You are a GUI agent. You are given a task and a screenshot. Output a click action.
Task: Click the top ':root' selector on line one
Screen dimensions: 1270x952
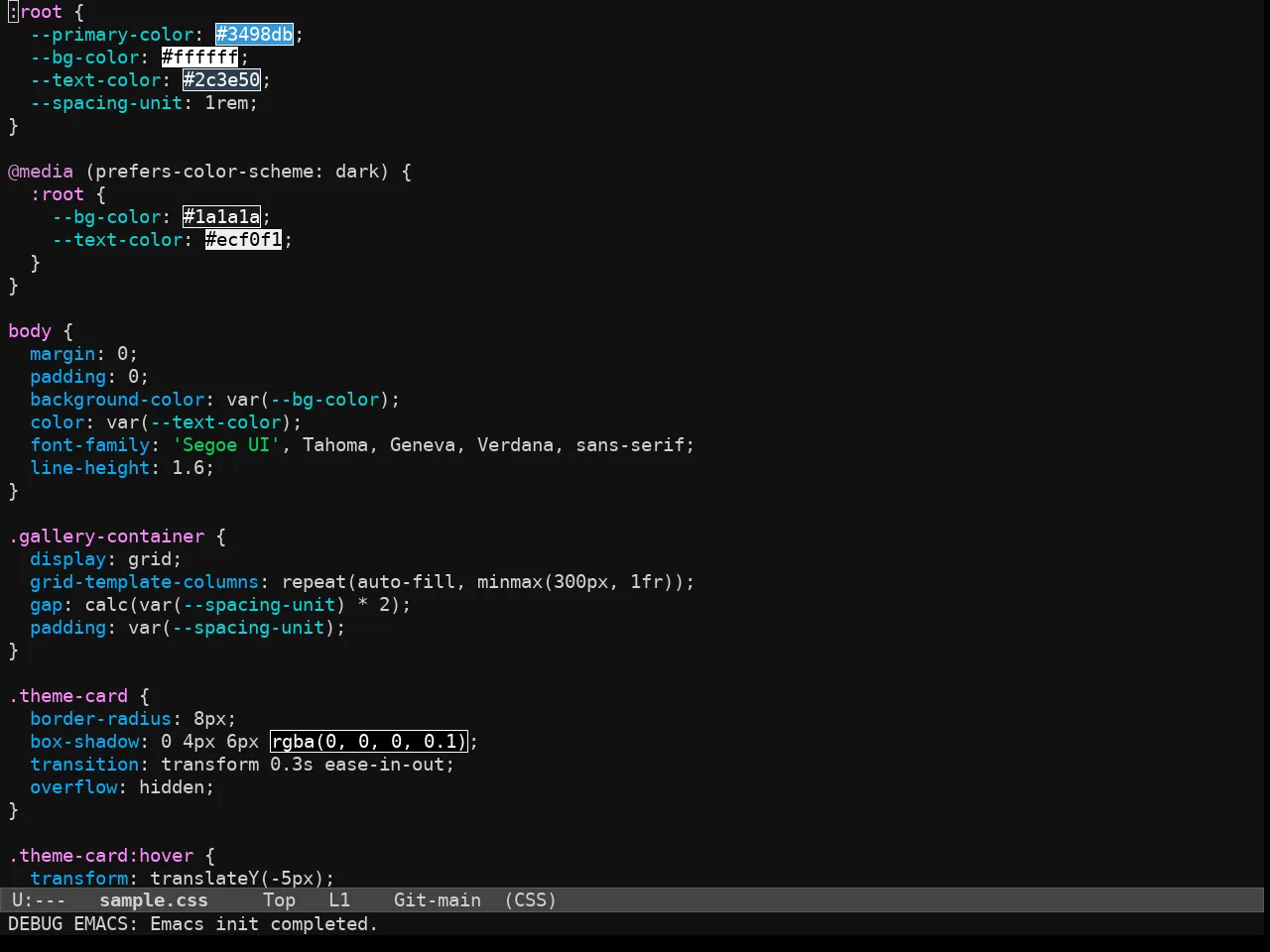tap(35, 12)
